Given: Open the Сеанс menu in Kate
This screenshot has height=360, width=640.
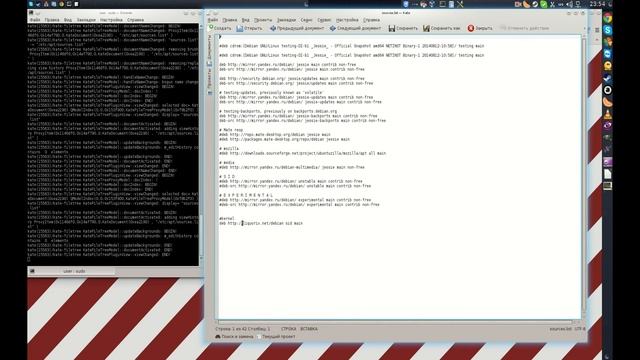Looking at the screenshot, I should click(307, 20).
